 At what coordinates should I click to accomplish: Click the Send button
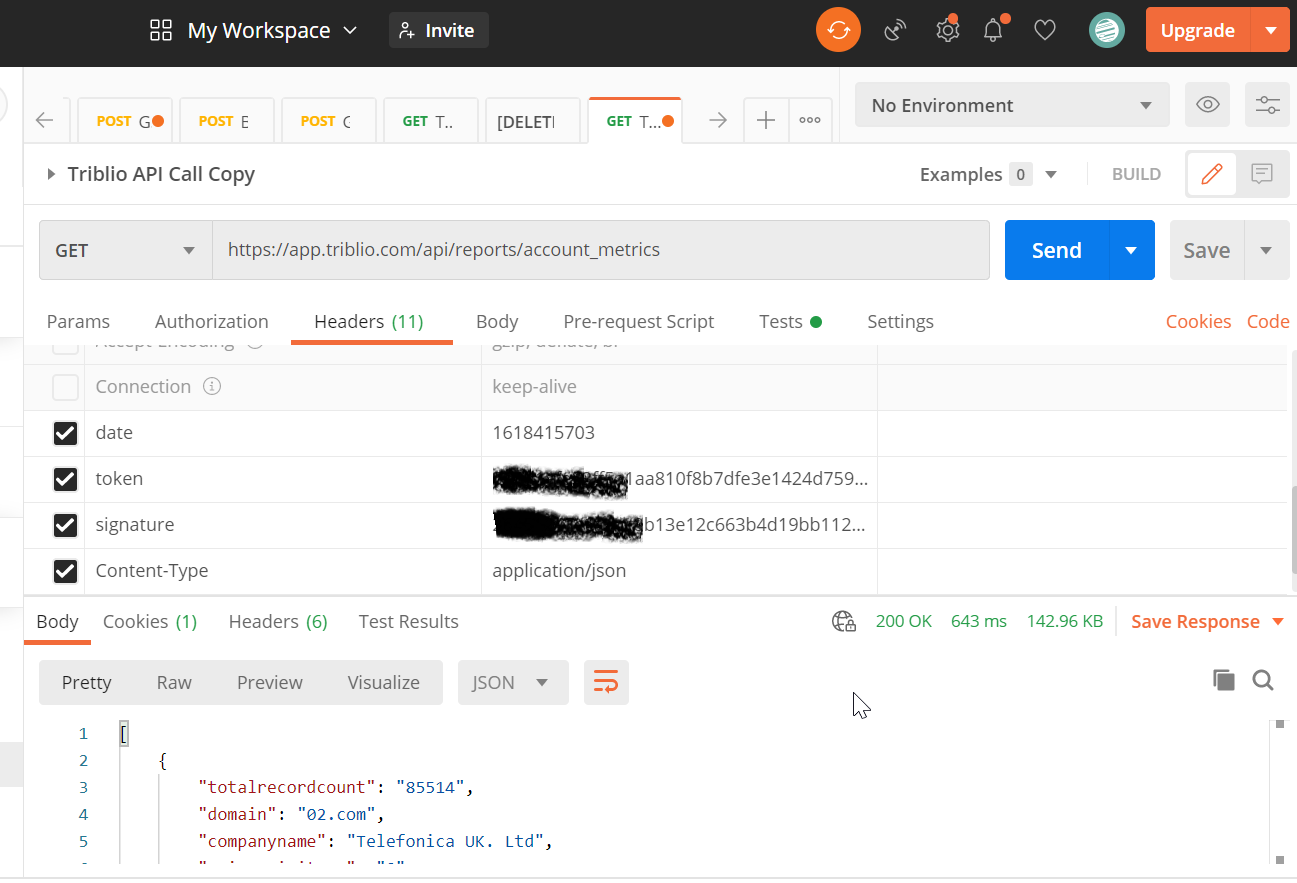pyautogui.click(x=1056, y=250)
